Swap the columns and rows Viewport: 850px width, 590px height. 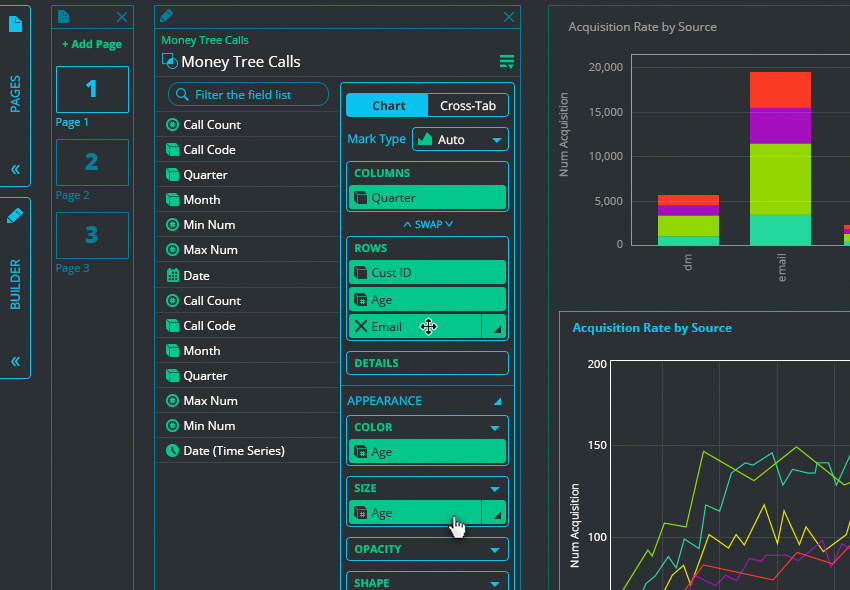point(428,224)
